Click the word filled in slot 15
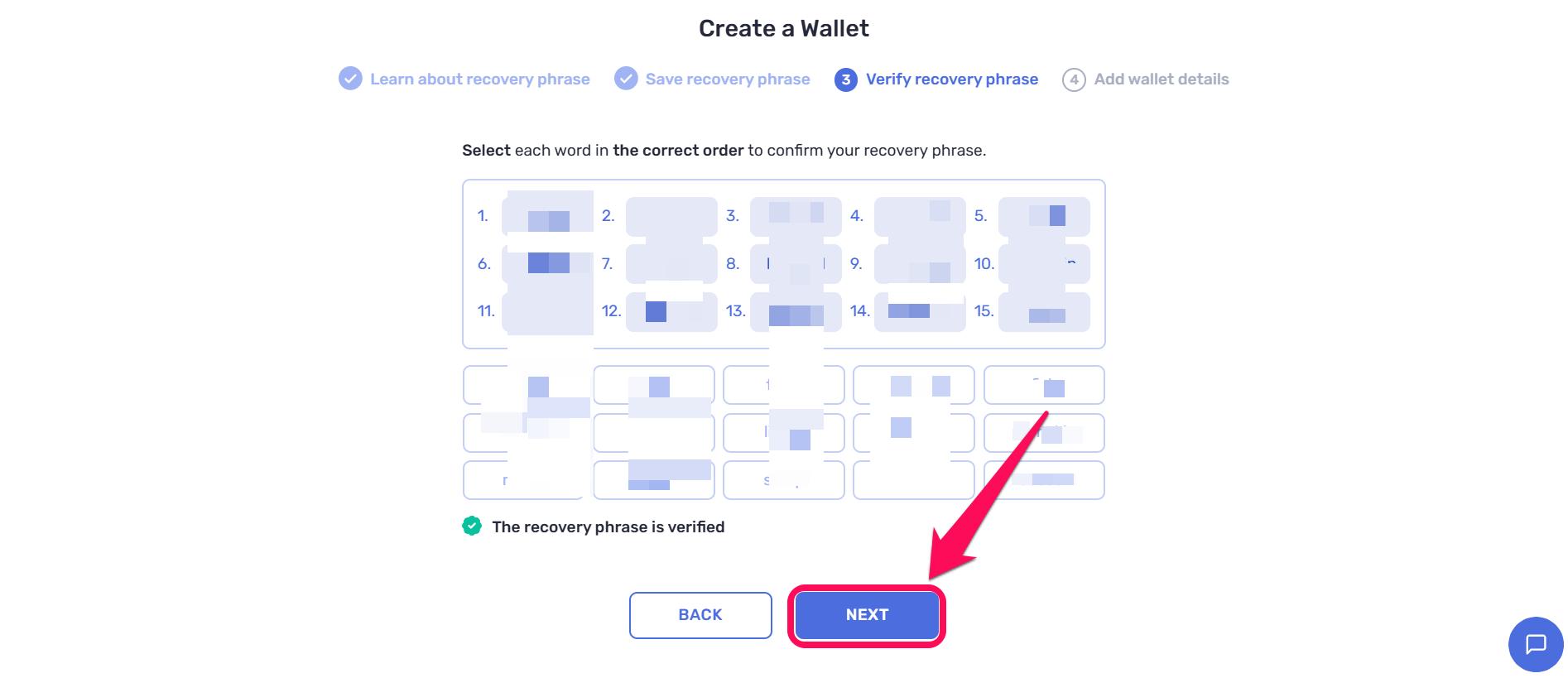The image size is (1568, 678). click(x=1044, y=313)
